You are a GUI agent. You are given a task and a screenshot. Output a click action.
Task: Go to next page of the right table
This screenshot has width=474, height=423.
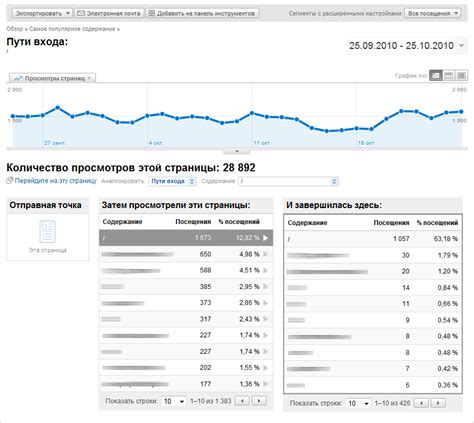click(438, 403)
